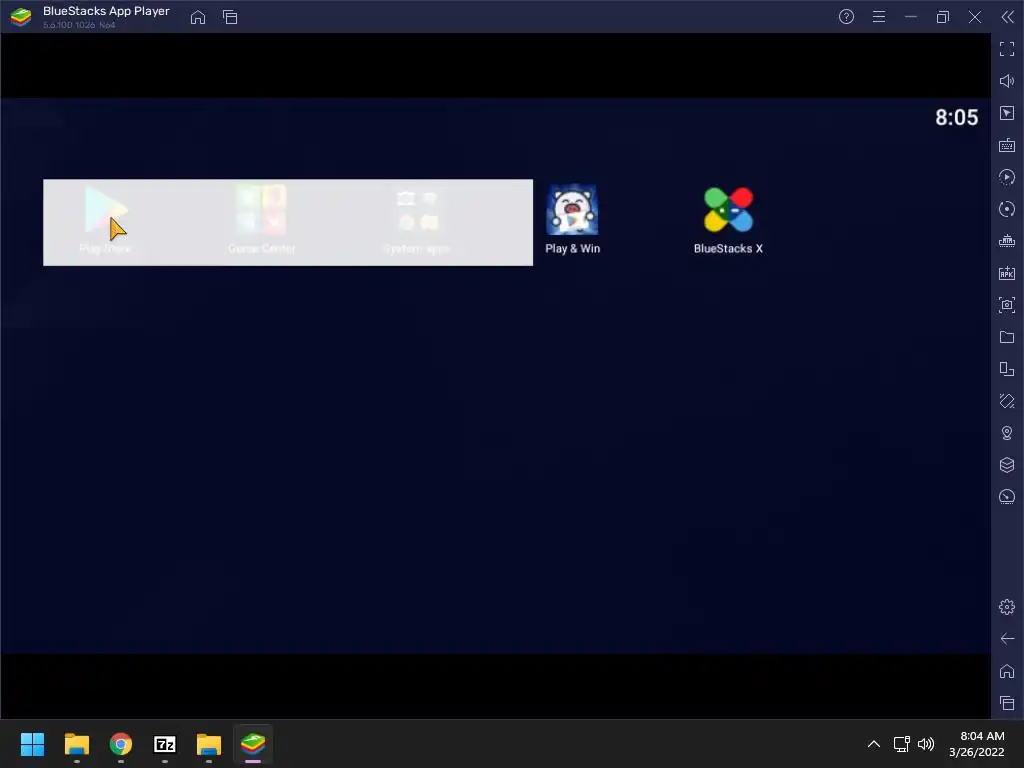Click the memory trim RAM icon
The image size is (1024, 768).
(1007, 241)
